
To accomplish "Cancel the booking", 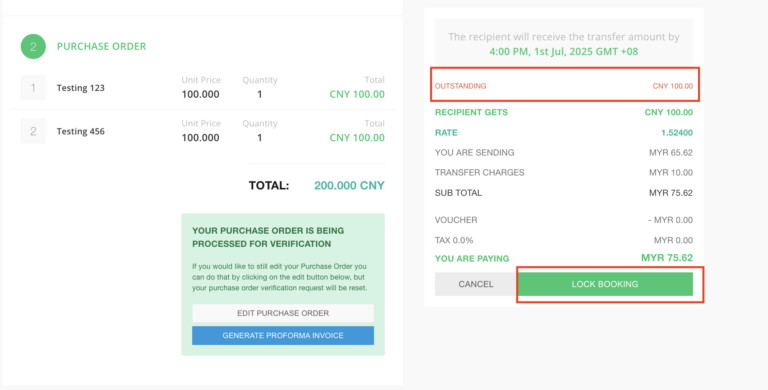I will (x=476, y=284).
